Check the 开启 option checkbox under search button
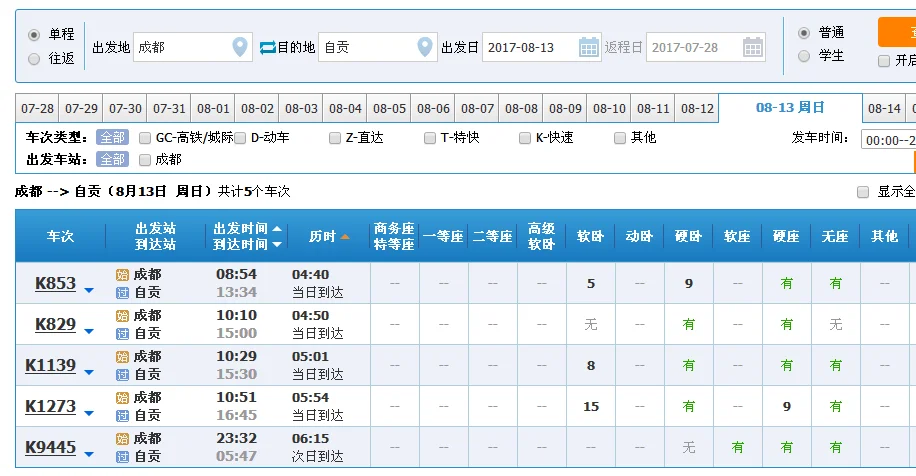916x476 pixels. point(884,61)
